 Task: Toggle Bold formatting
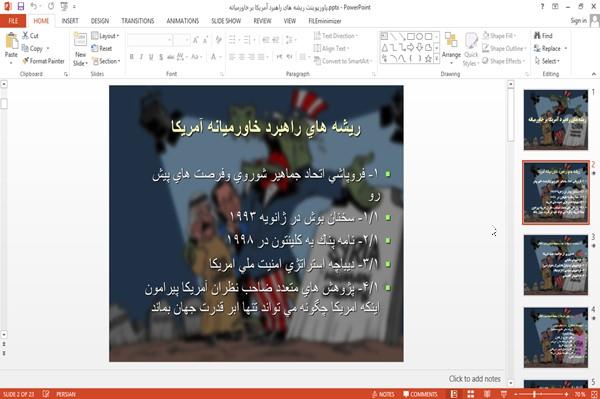coord(132,57)
